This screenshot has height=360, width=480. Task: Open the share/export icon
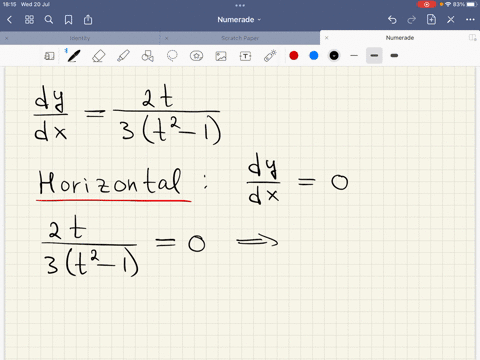pos(88,20)
